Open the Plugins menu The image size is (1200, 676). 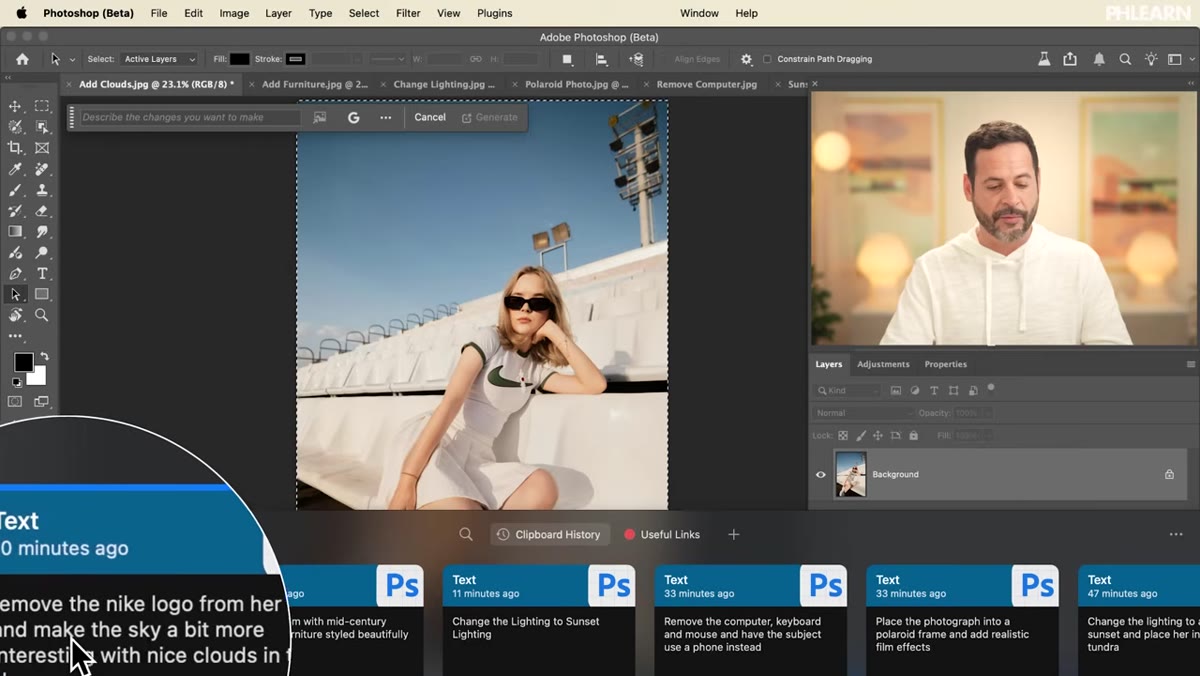[x=494, y=13]
